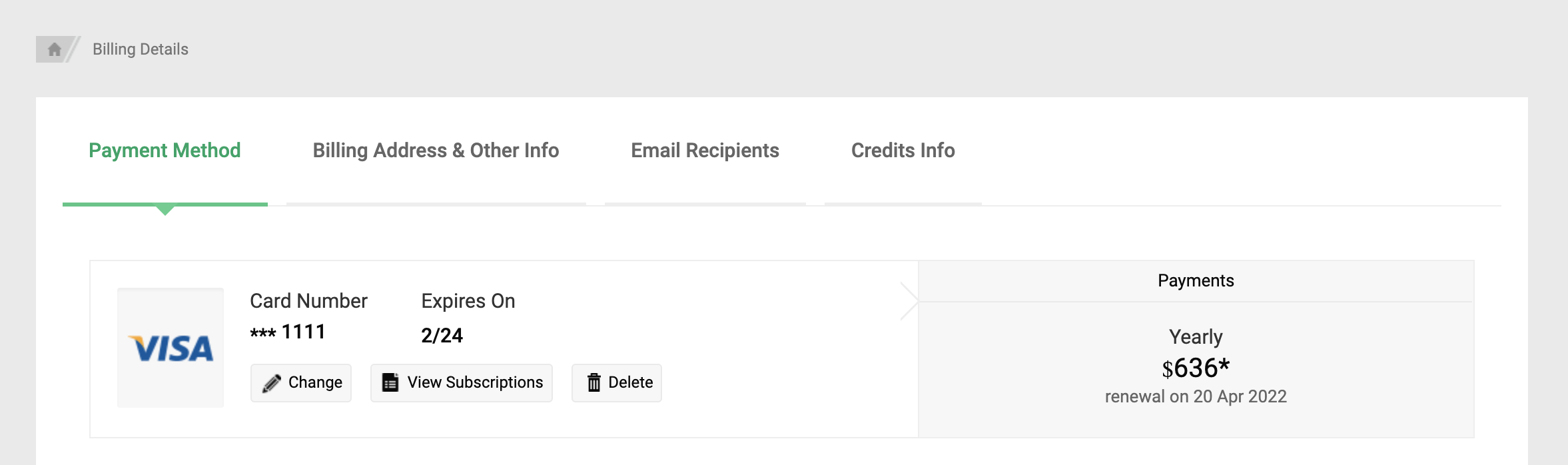Viewport: 1568px width, 465px height.
Task: Click the 2/24 expiry date value
Action: (x=442, y=335)
